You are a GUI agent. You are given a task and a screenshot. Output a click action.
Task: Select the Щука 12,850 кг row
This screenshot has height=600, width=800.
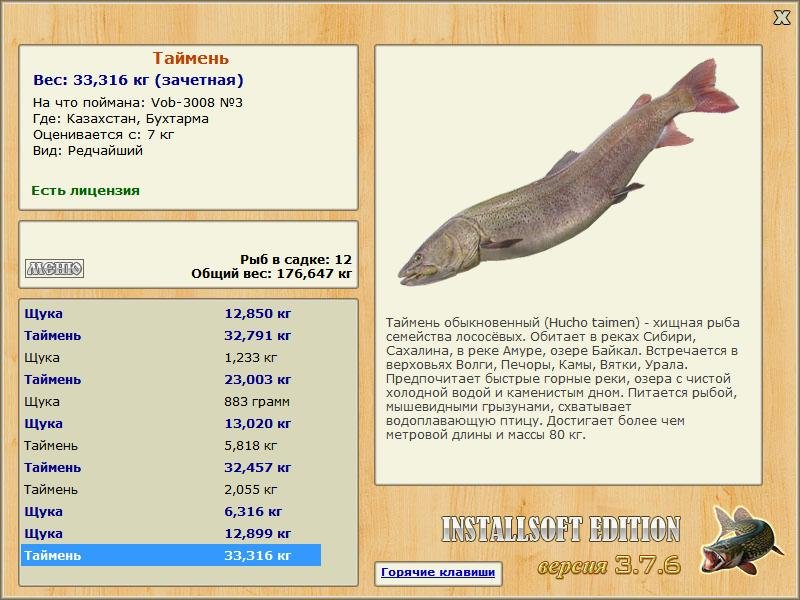[x=171, y=313]
